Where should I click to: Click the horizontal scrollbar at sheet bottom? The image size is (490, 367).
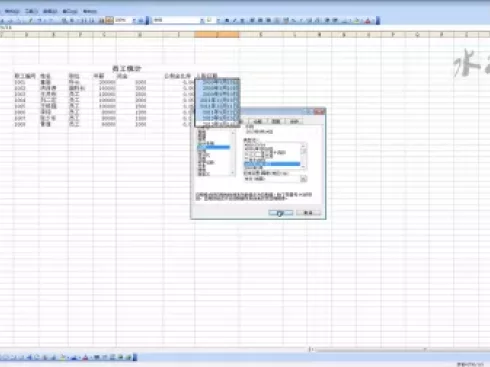400,350
